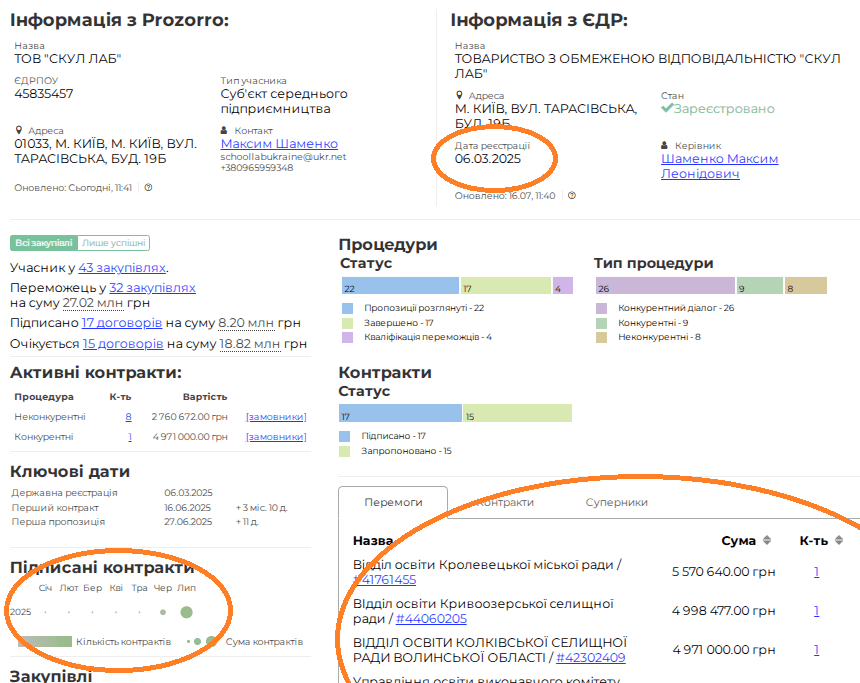Click help icon beside ЄДР update time
This screenshot has height=683, width=860.
[572, 196]
